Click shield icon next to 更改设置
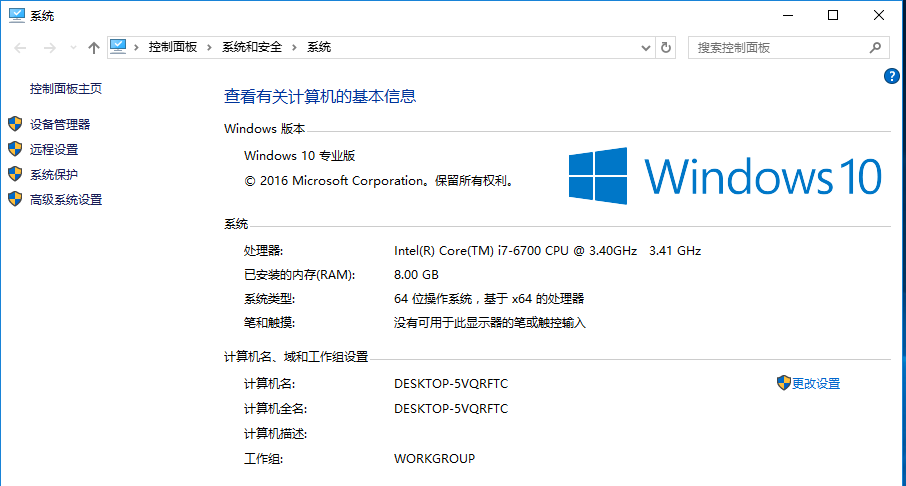This screenshot has height=486, width=906. point(784,383)
